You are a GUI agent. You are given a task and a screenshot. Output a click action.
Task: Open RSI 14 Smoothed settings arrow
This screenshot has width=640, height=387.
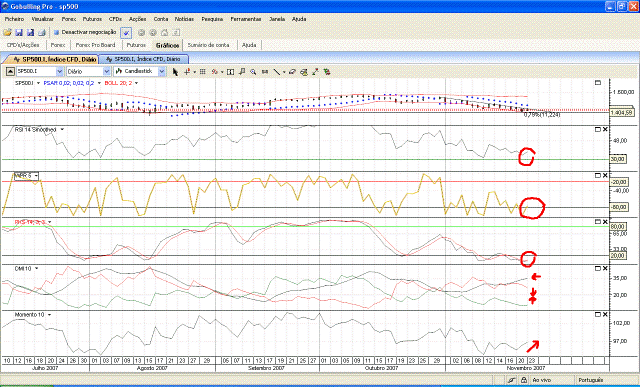pyautogui.click(x=62, y=129)
